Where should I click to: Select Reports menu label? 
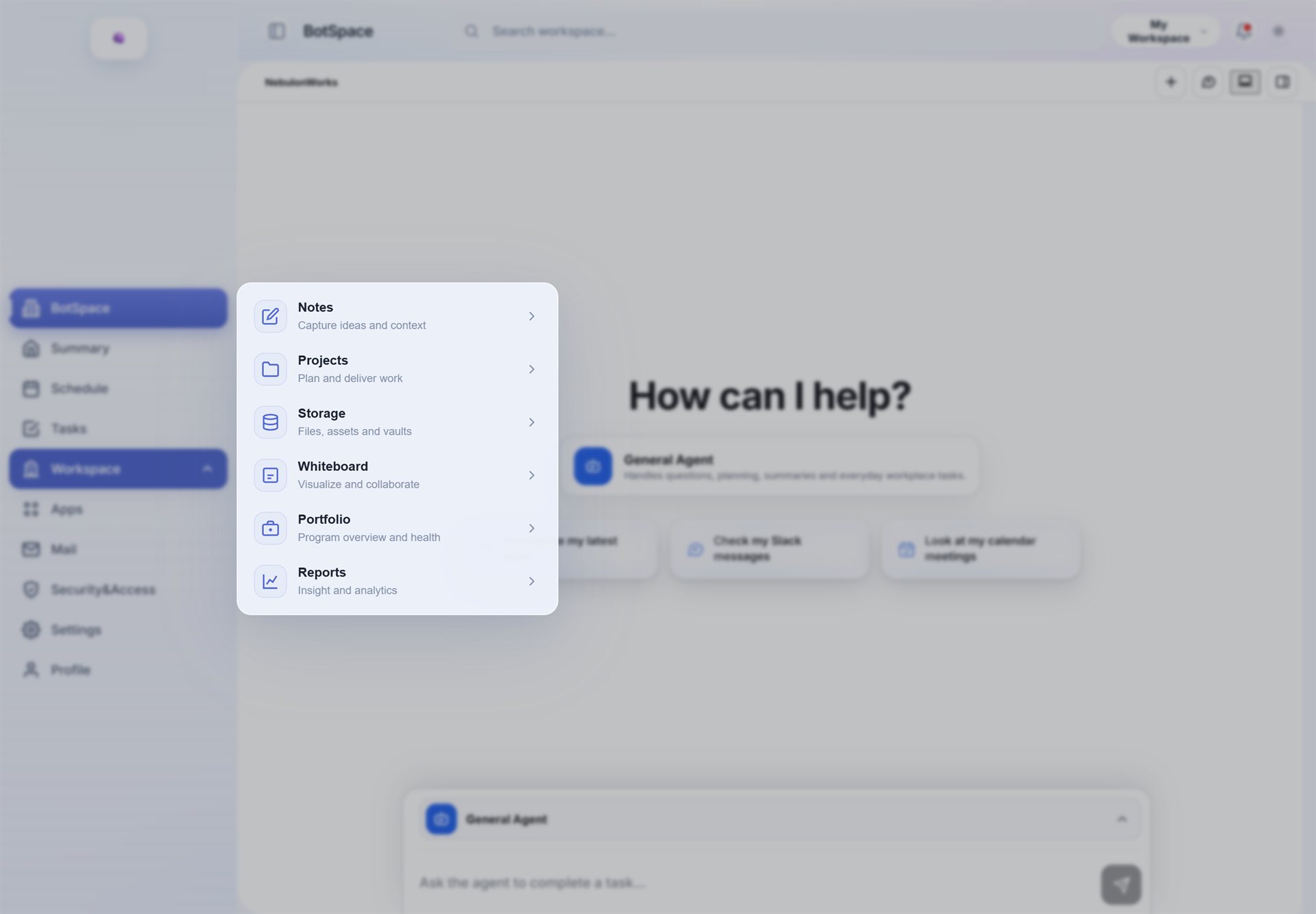(x=321, y=572)
